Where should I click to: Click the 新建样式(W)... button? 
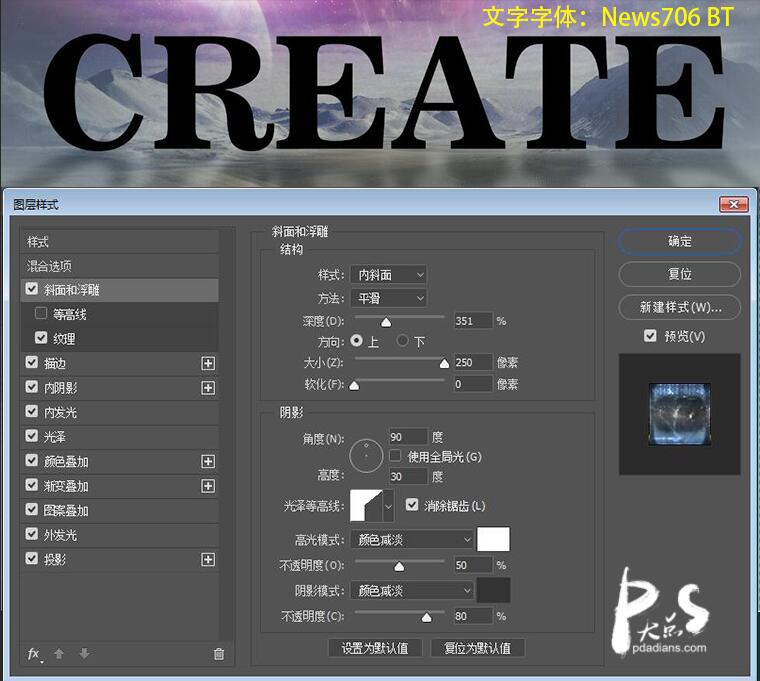680,307
